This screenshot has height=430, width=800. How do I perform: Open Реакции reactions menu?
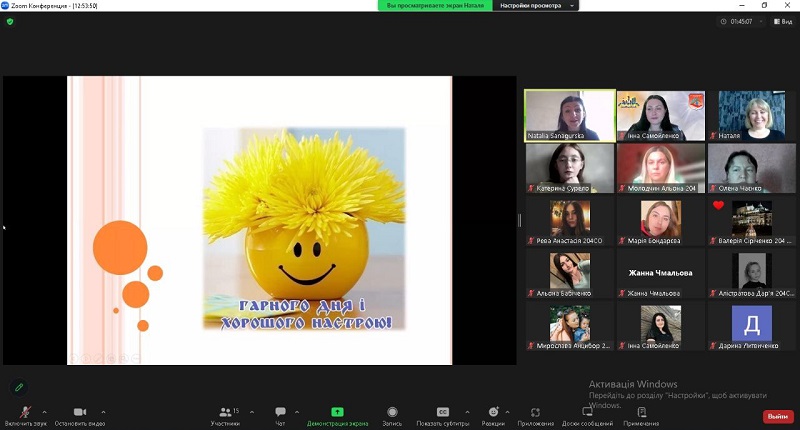(493, 413)
